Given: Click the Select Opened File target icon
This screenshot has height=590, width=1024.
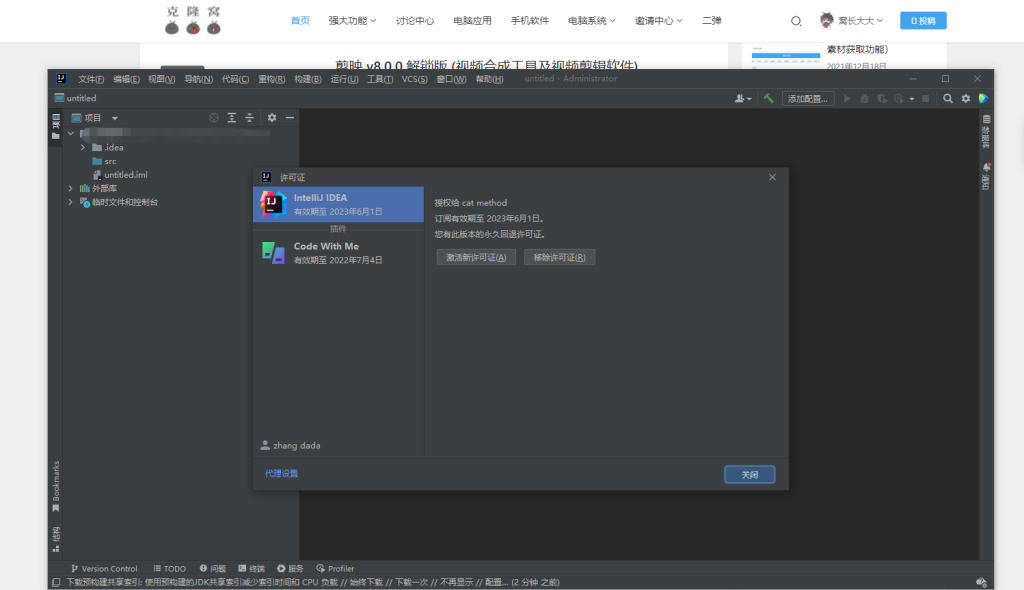Looking at the screenshot, I should (x=214, y=118).
